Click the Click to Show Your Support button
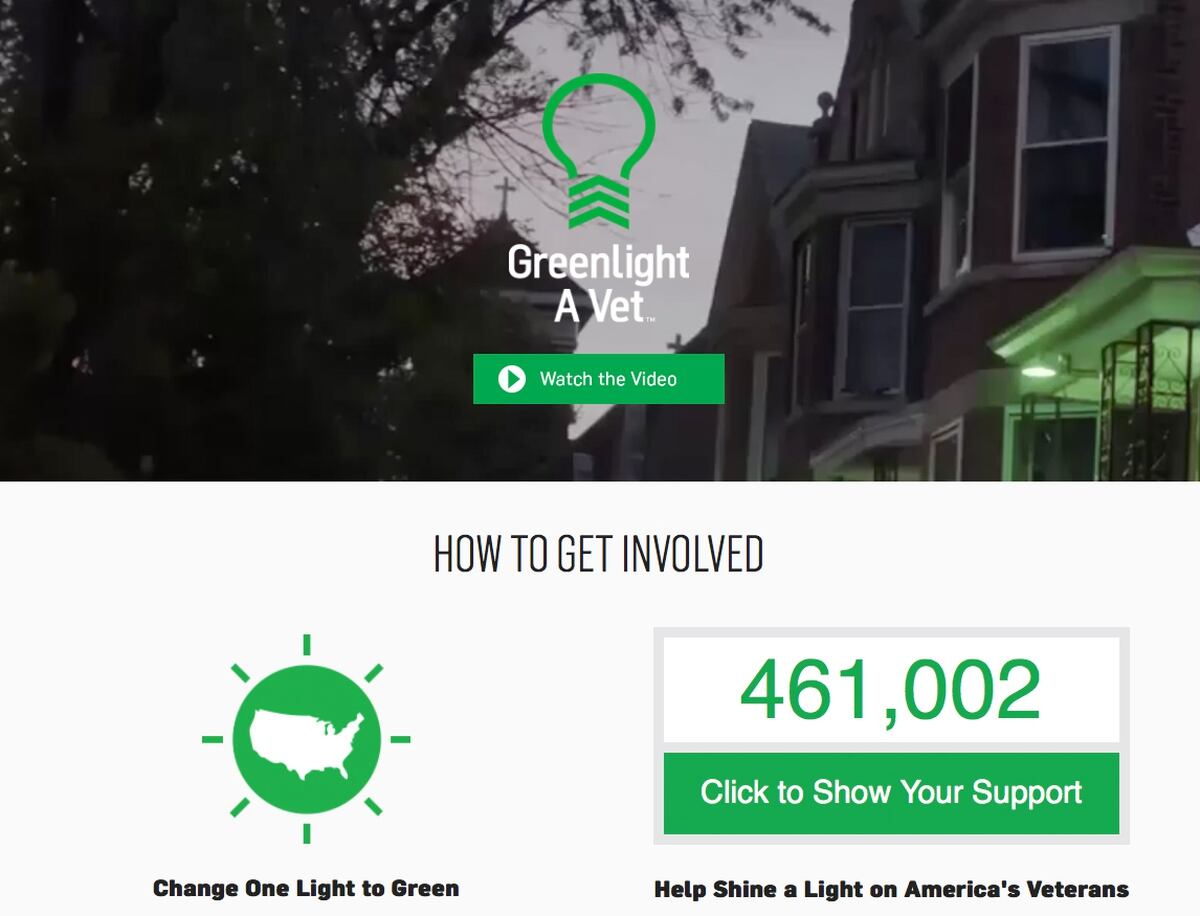1200x916 pixels. (891, 793)
